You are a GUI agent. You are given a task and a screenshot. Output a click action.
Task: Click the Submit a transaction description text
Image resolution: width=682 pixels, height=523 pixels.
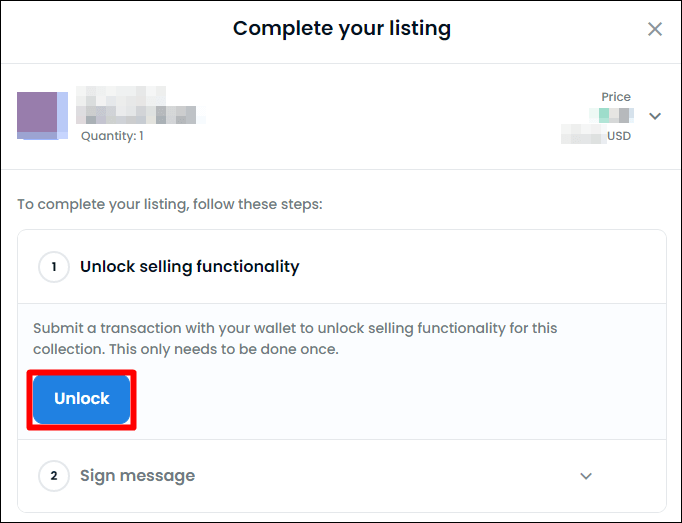[x=295, y=339]
